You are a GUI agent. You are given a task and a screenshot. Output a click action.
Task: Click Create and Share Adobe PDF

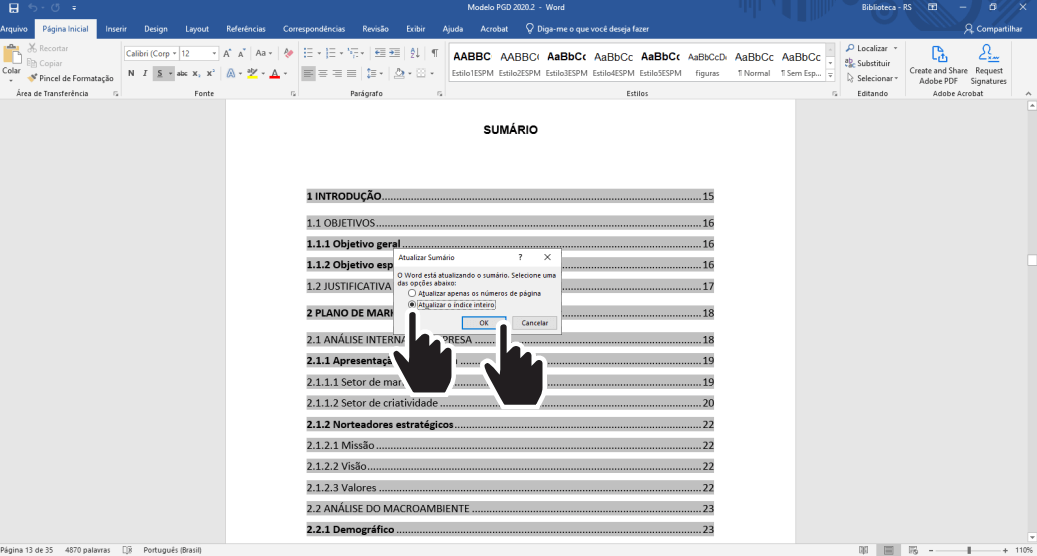pos(938,65)
